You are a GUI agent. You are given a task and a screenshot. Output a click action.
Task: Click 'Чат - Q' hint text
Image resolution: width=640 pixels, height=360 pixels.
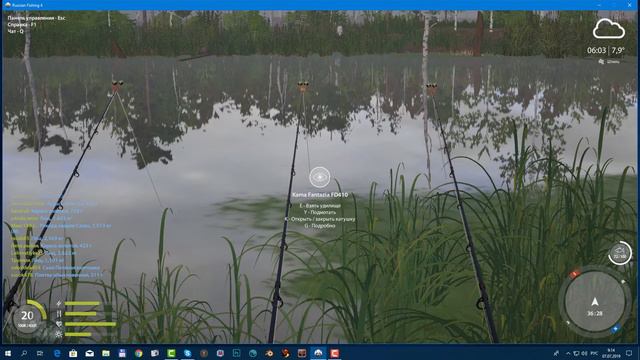pyautogui.click(x=16, y=31)
